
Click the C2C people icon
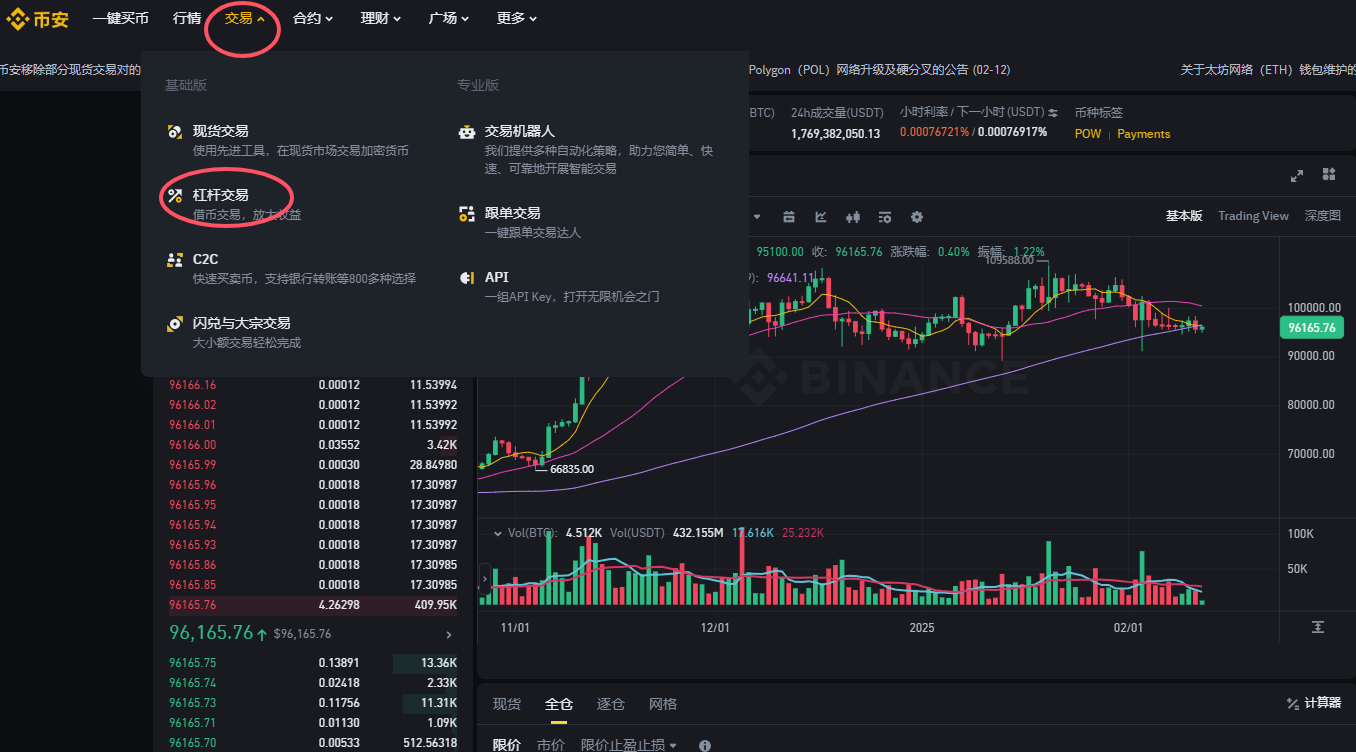coord(174,259)
